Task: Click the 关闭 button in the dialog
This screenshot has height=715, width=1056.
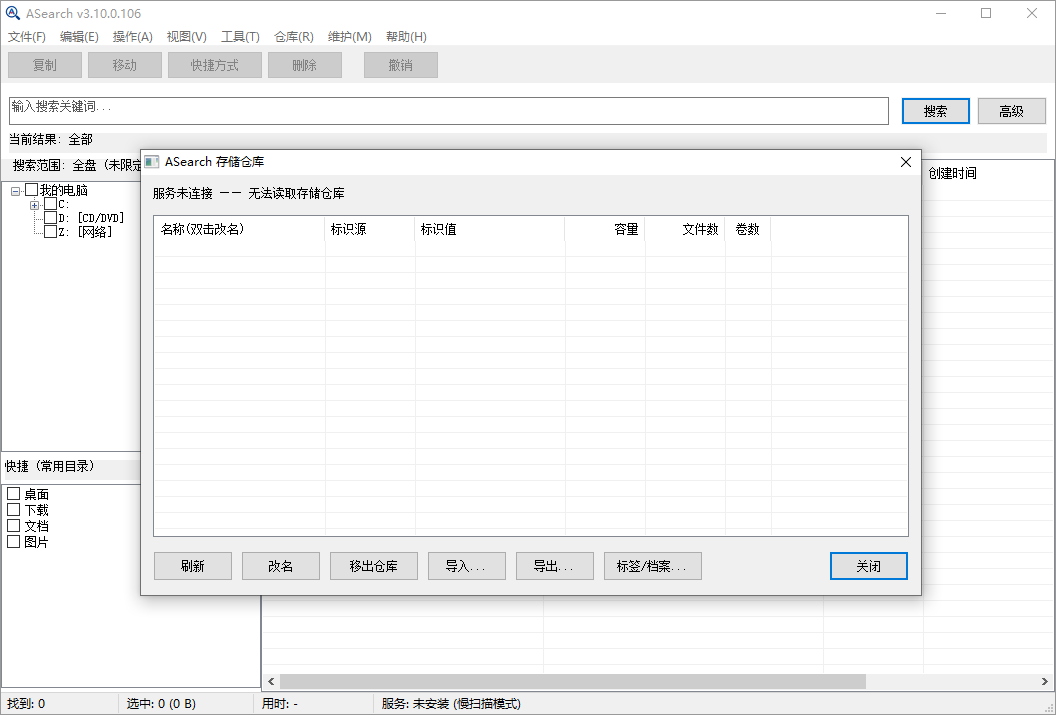Action: pos(869,566)
